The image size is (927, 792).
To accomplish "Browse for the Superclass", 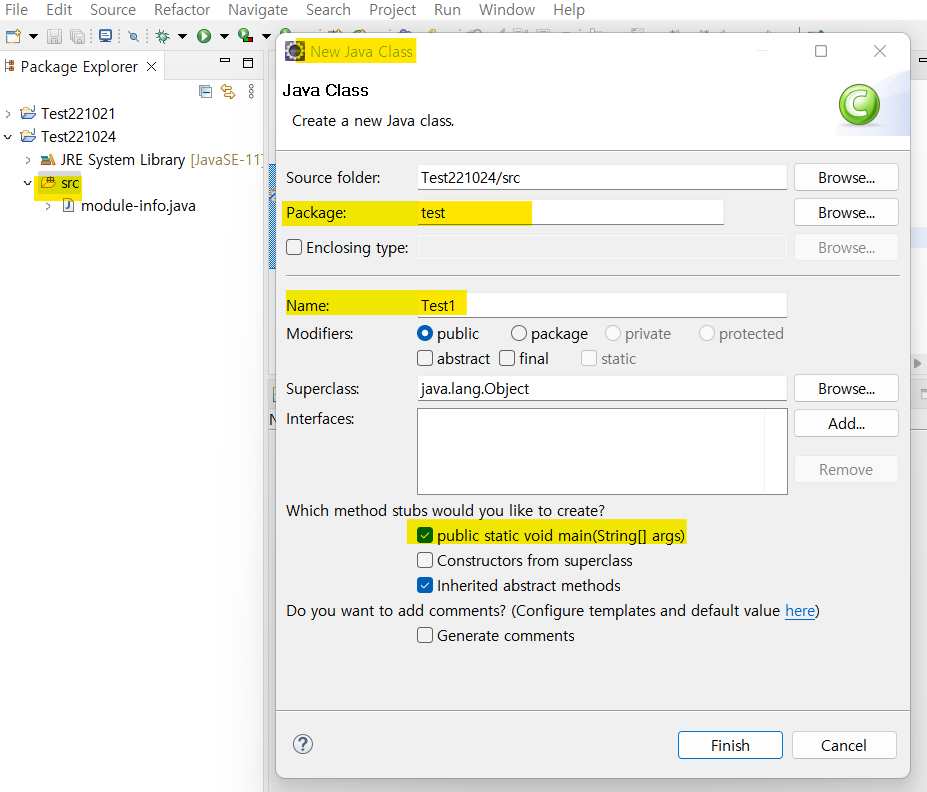I will coord(846,388).
